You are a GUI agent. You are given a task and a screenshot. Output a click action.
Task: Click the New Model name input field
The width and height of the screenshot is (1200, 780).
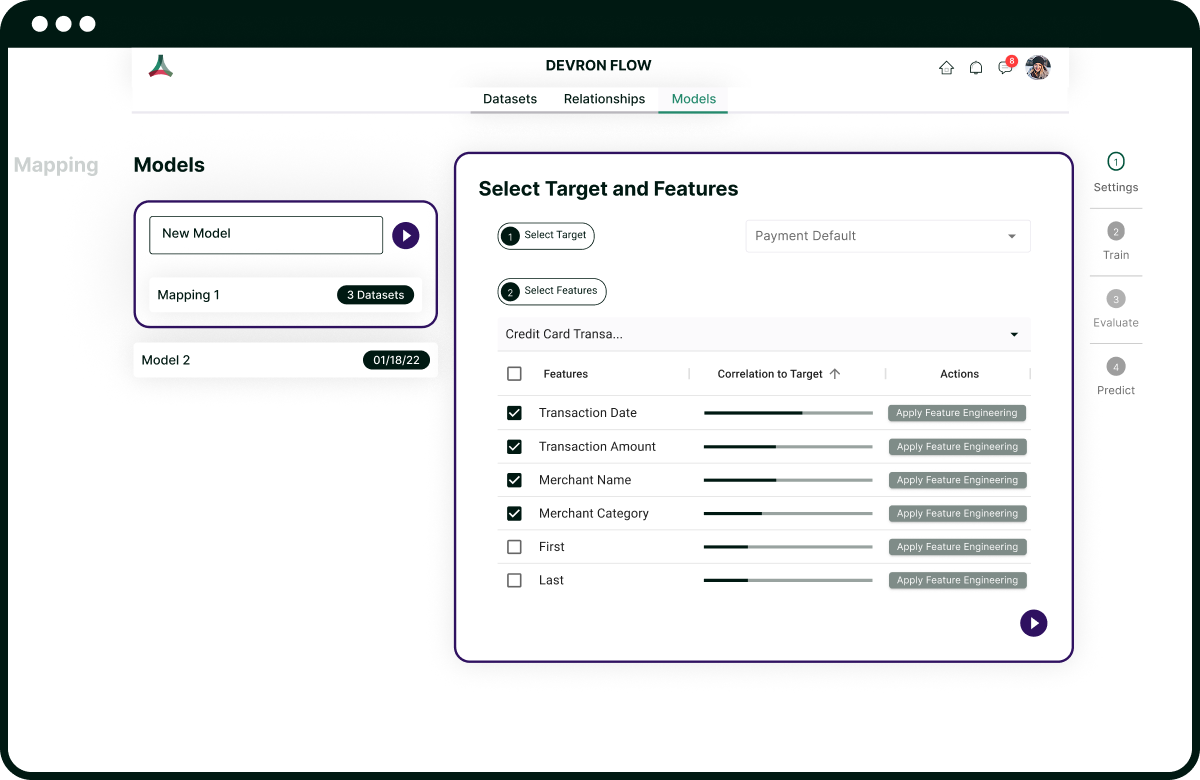click(266, 235)
